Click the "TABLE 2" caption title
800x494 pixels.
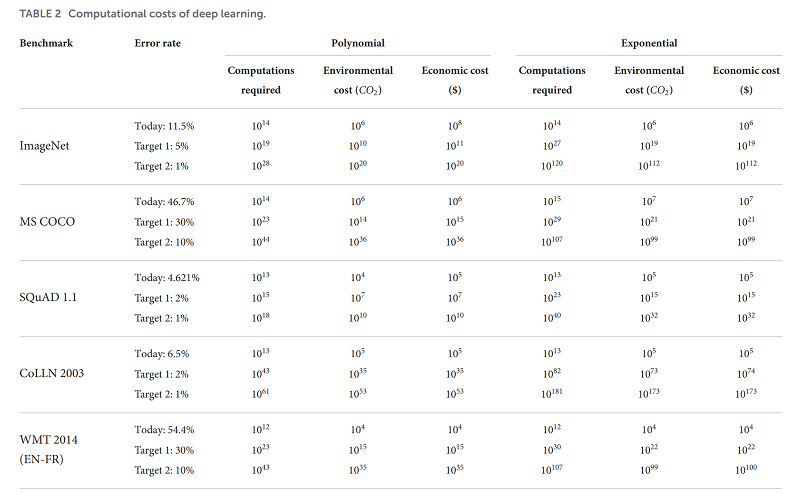point(42,14)
